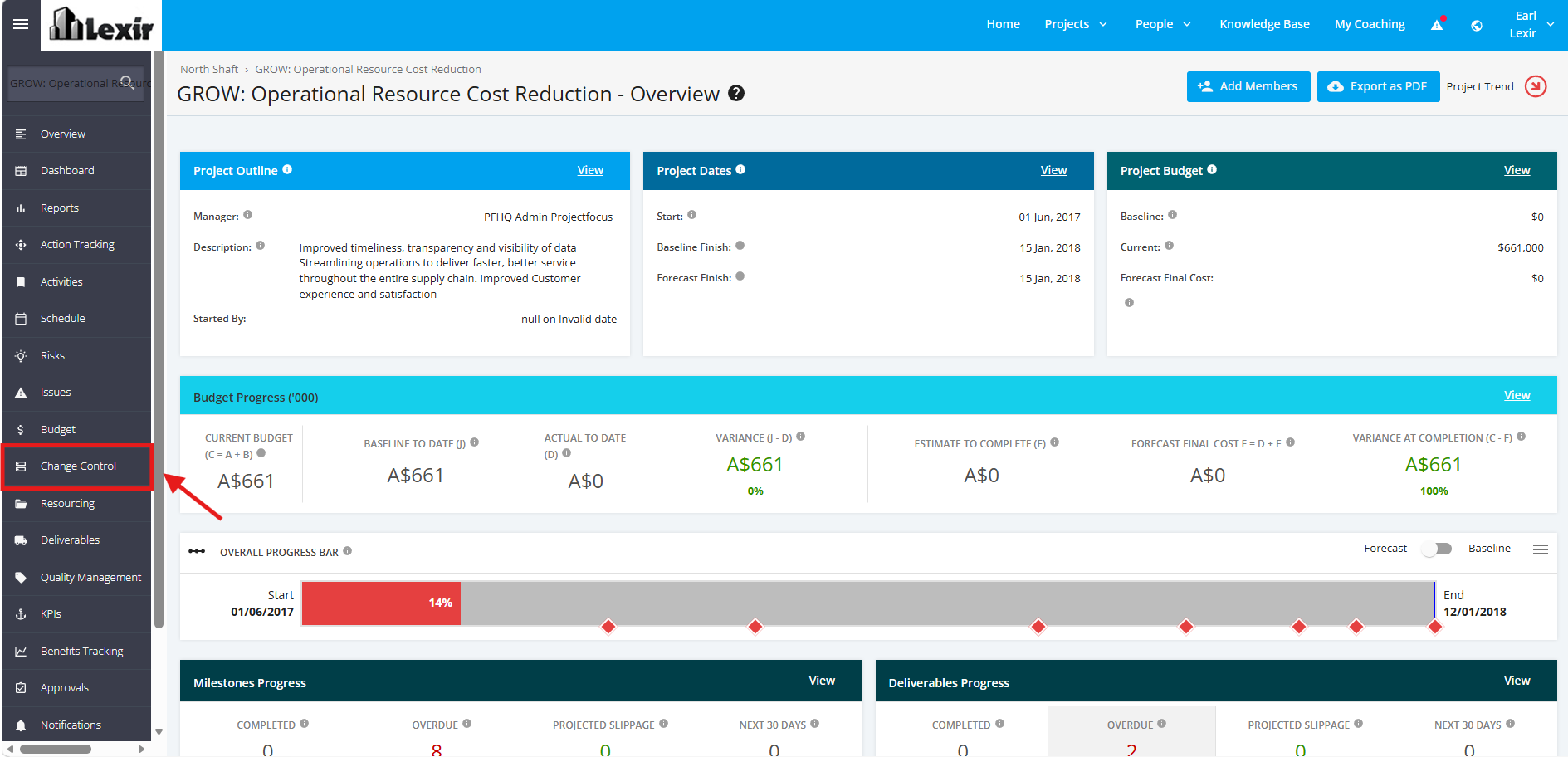
Task: Click the search magnifier in sidebar
Action: [x=127, y=82]
